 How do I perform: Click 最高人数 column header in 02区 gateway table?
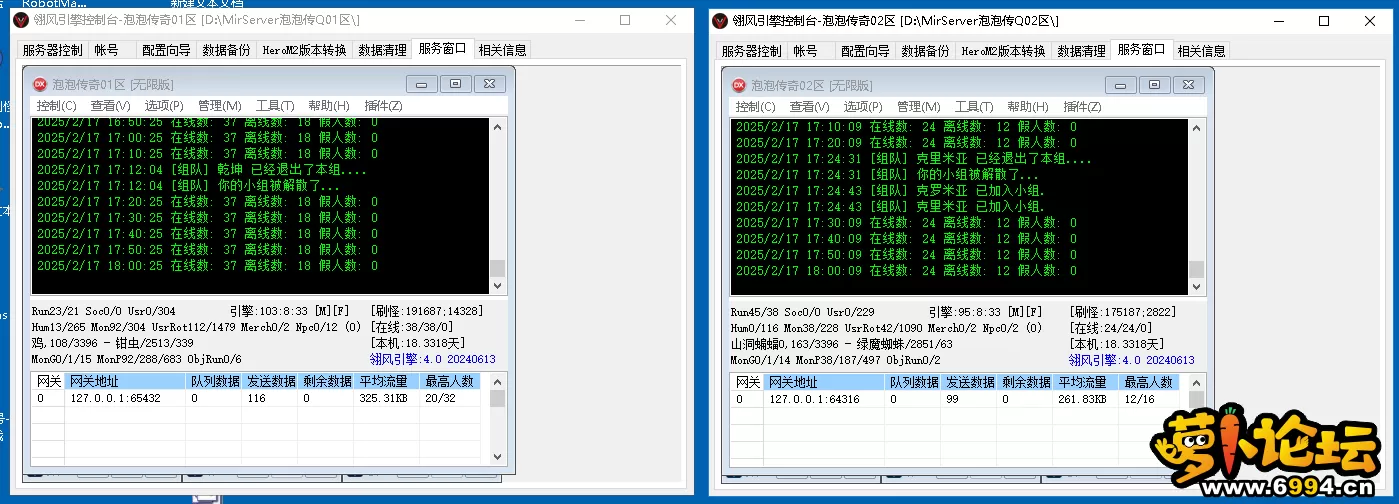coord(1151,382)
